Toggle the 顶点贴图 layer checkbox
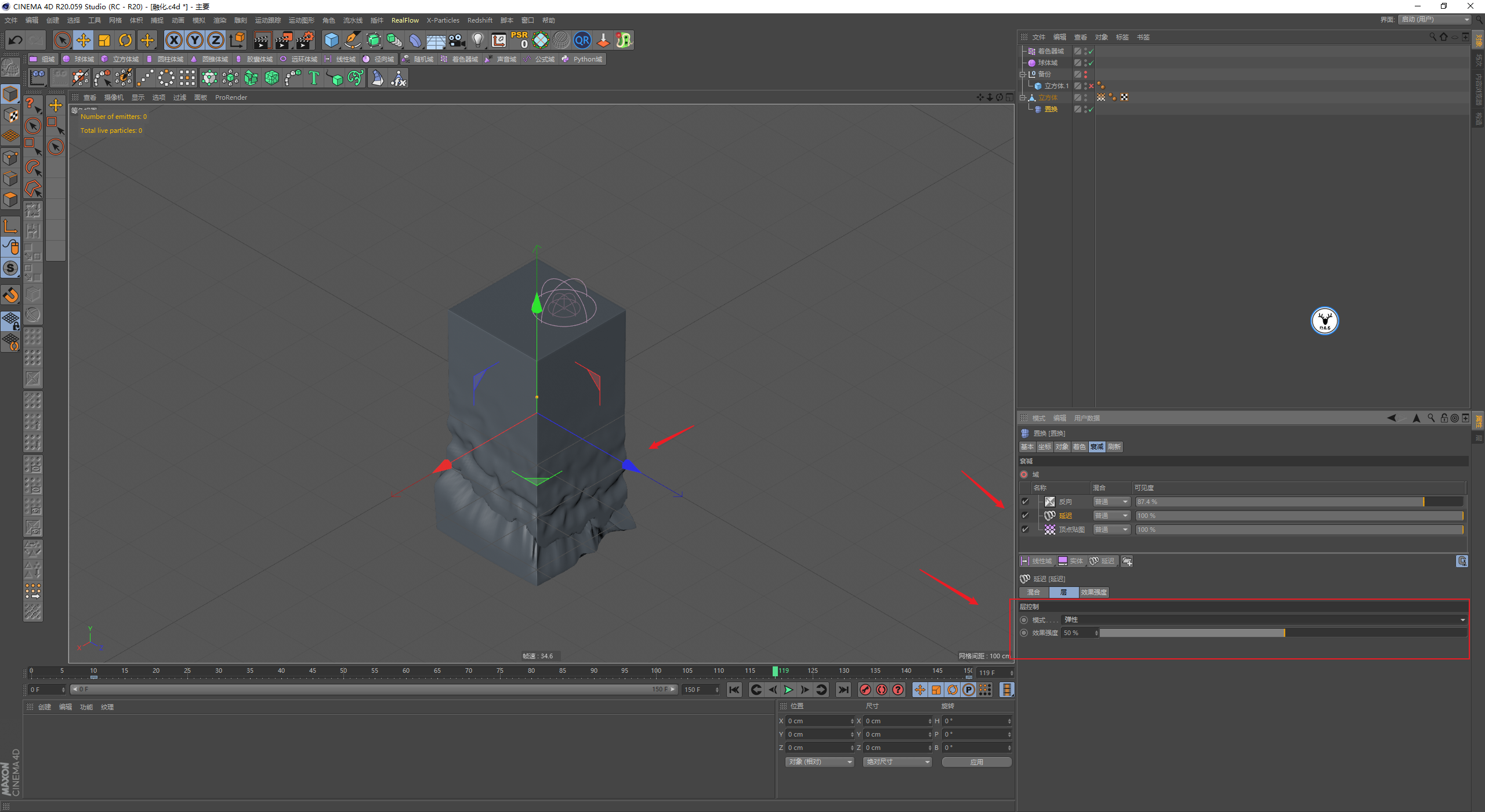1485x812 pixels. [1025, 530]
